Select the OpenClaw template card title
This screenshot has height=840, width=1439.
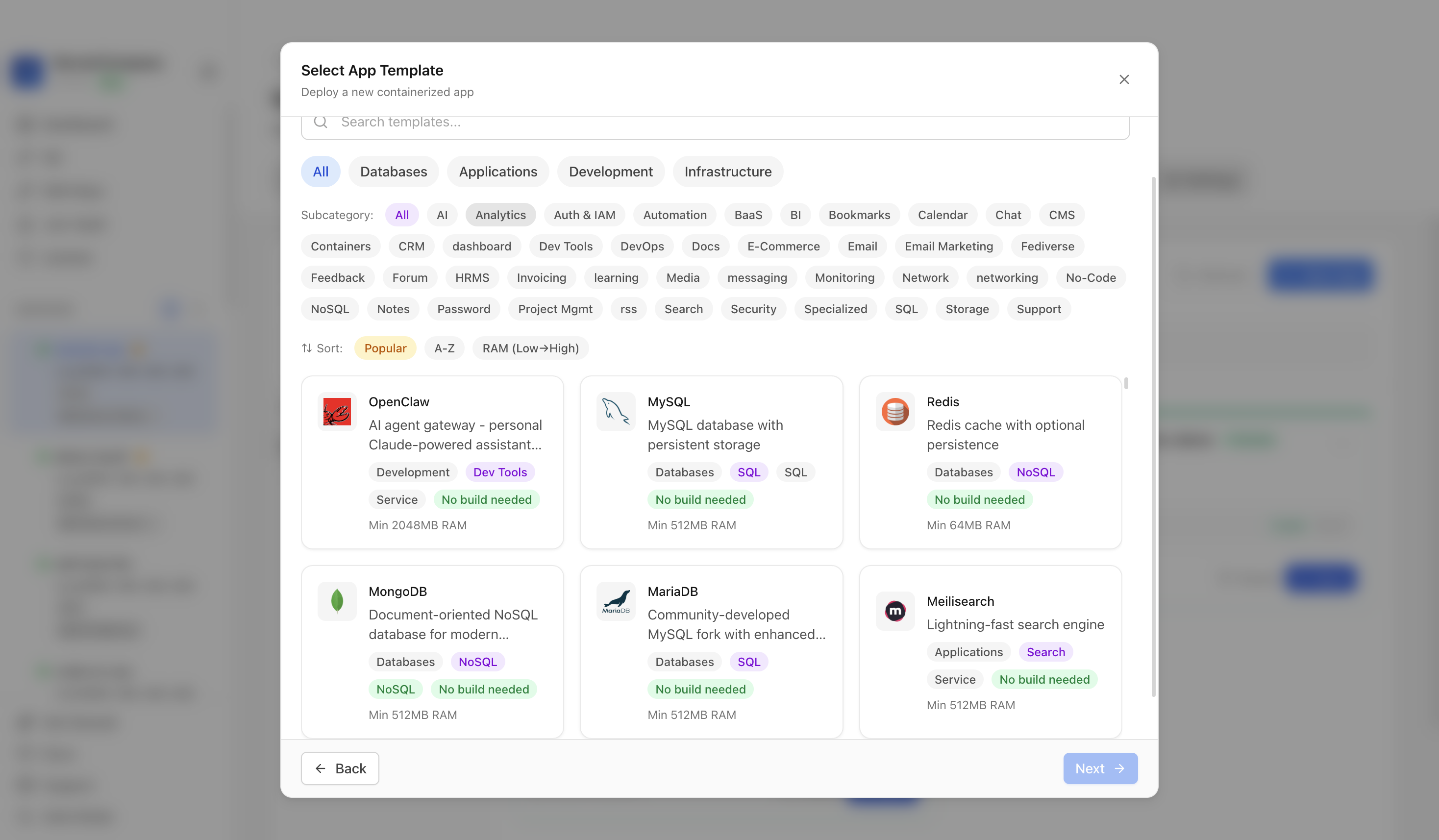pos(398,401)
